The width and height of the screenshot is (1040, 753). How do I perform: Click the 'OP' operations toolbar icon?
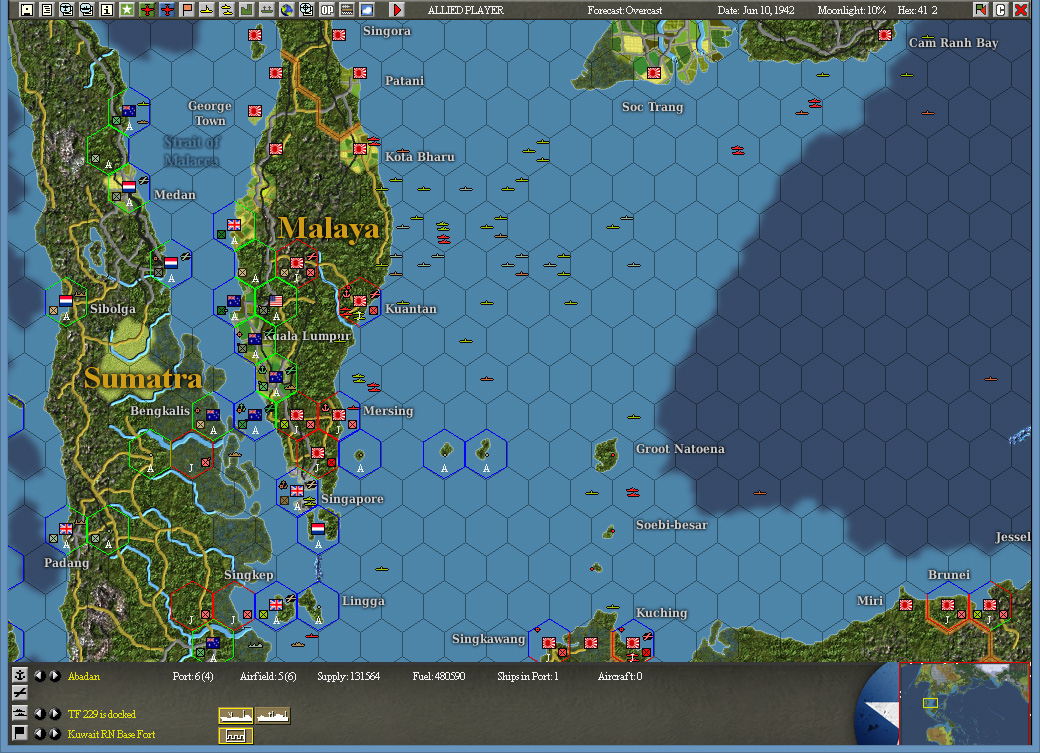click(x=327, y=11)
